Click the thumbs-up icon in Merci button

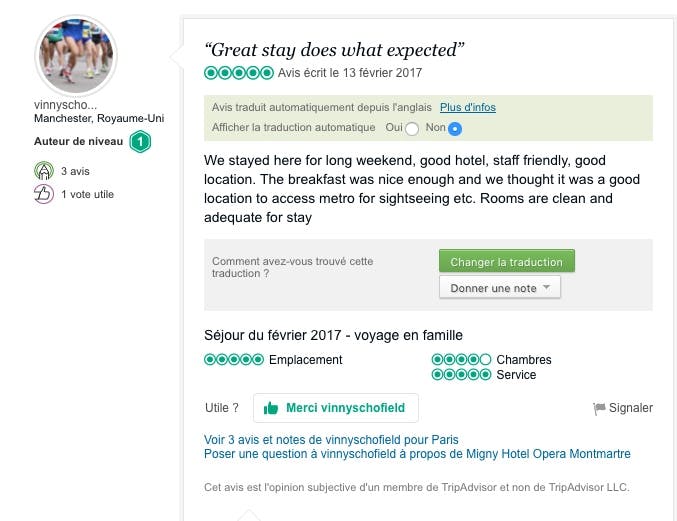click(x=271, y=408)
